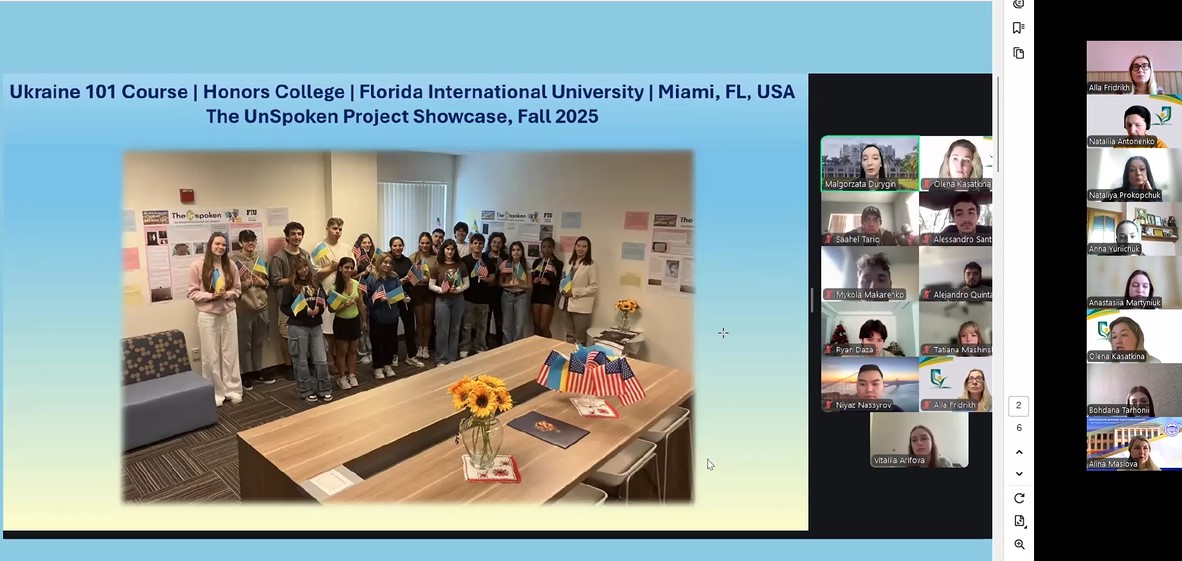1182x561 pixels.
Task: Open the page display options icon
Action: (1019, 521)
